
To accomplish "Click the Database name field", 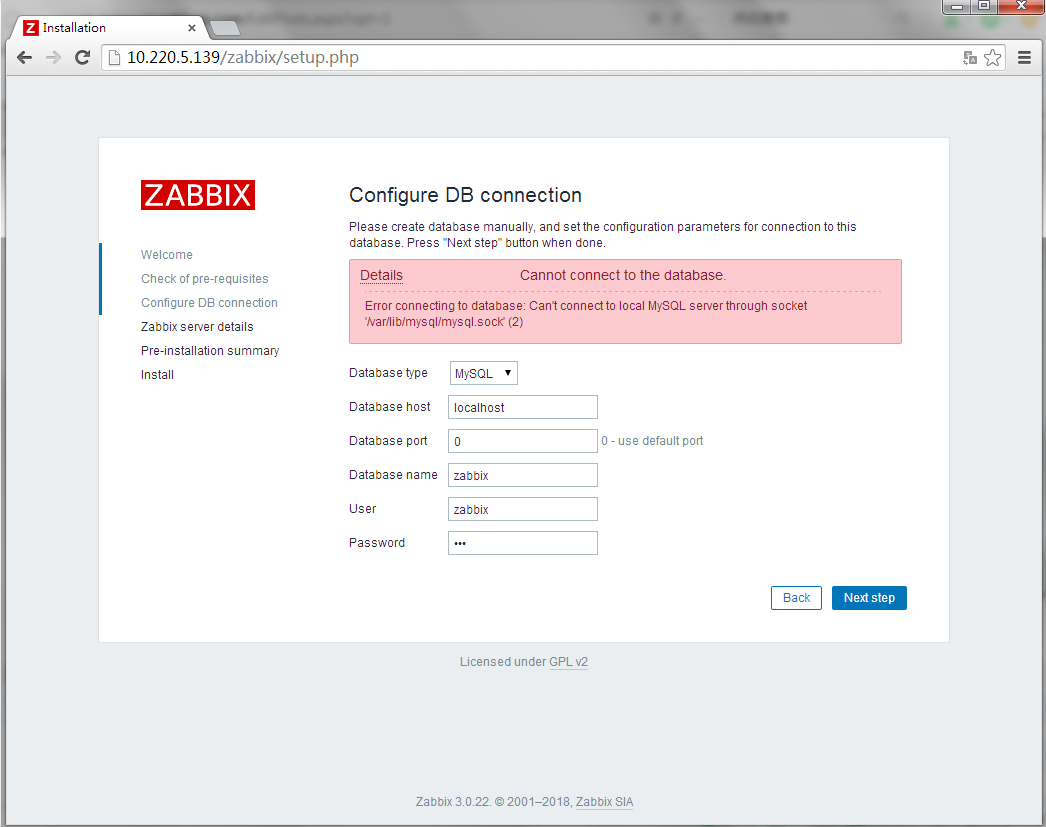I will point(523,476).
